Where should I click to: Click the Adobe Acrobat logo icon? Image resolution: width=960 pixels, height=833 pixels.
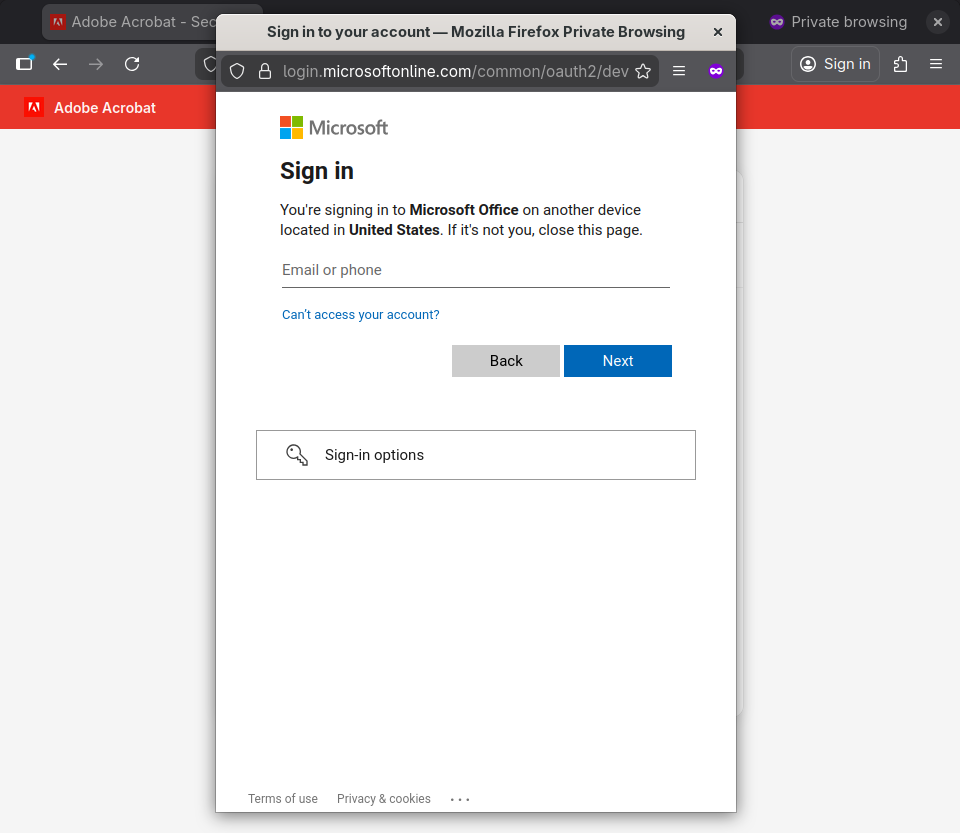pos(34,107)
